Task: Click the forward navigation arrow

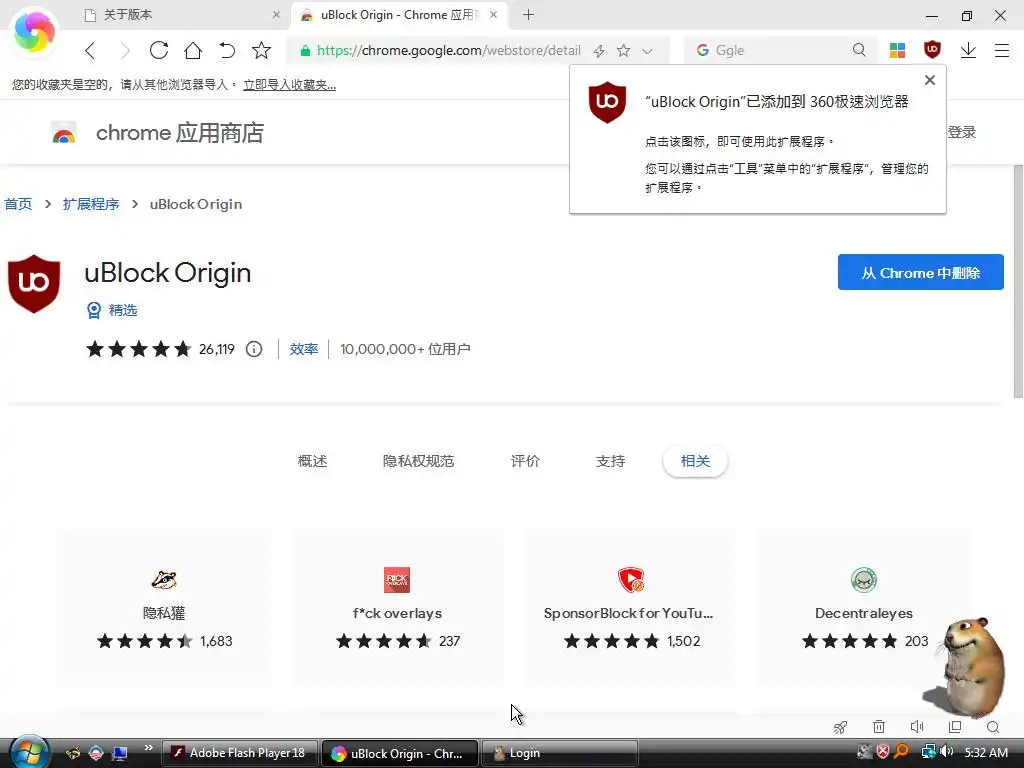Action: 125,50
